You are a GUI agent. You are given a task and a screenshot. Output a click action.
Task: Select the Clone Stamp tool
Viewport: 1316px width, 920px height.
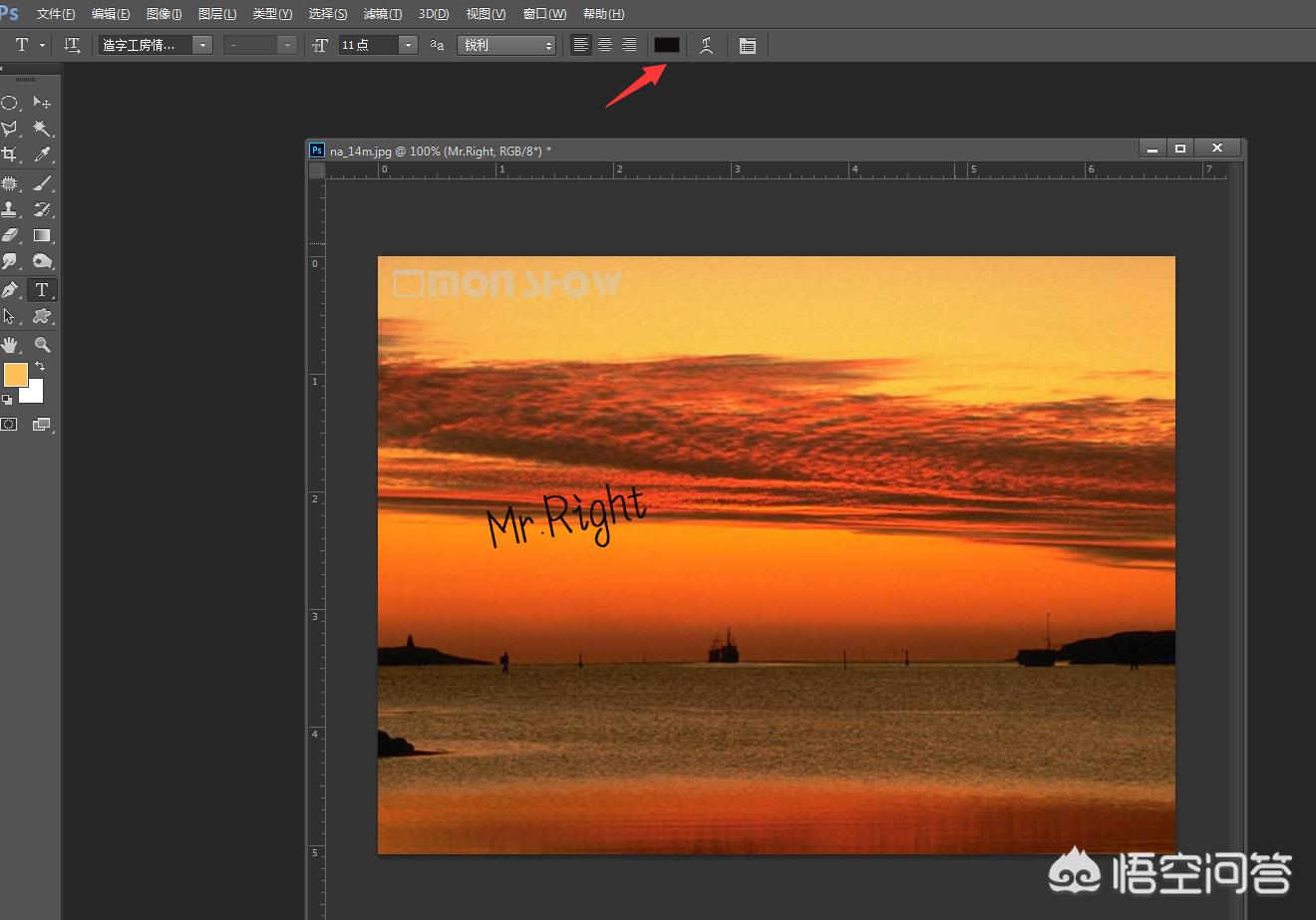[x=10, y=209]
